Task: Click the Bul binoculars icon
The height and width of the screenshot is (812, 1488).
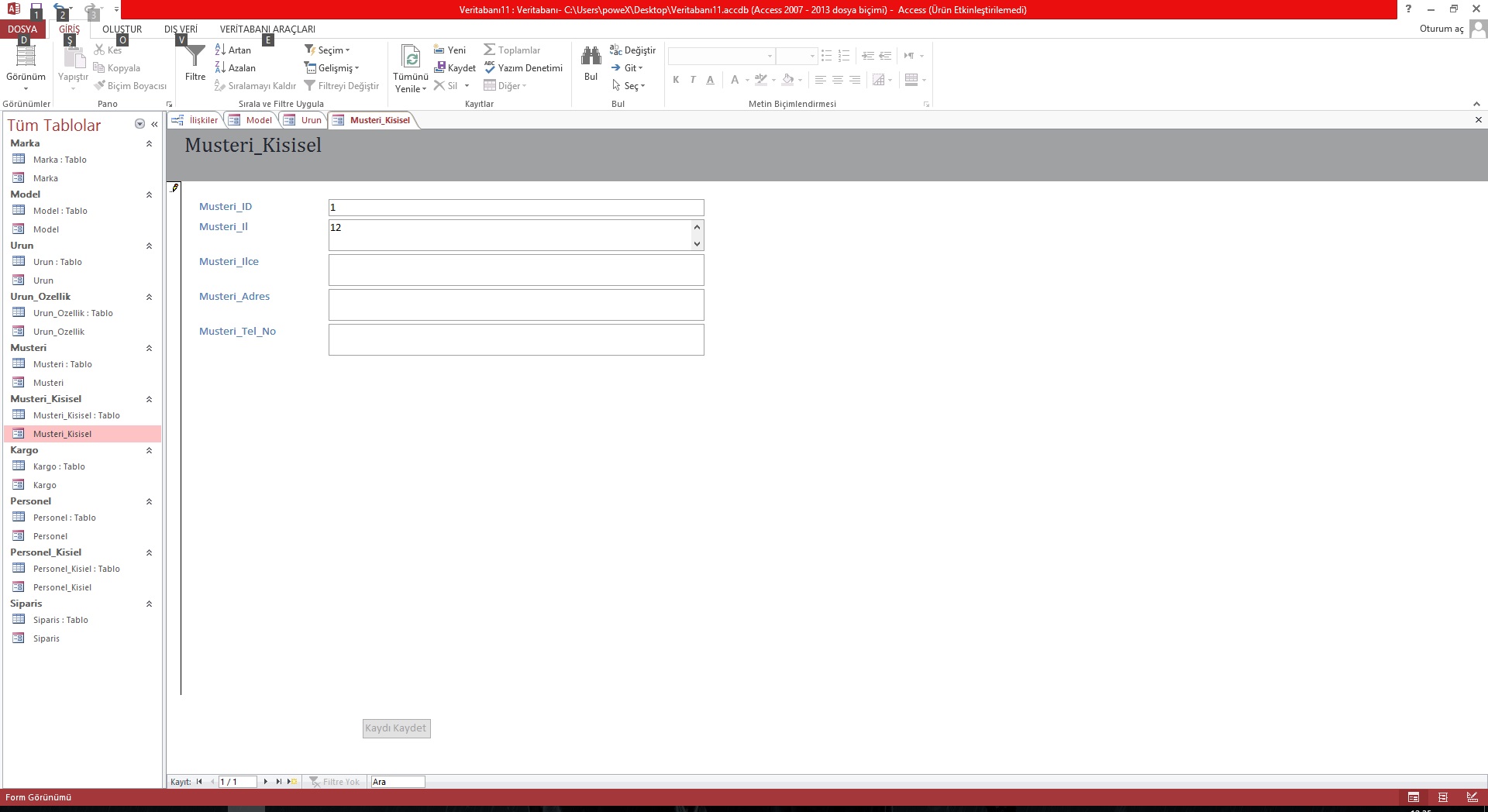Action: (x=591, y=57)
